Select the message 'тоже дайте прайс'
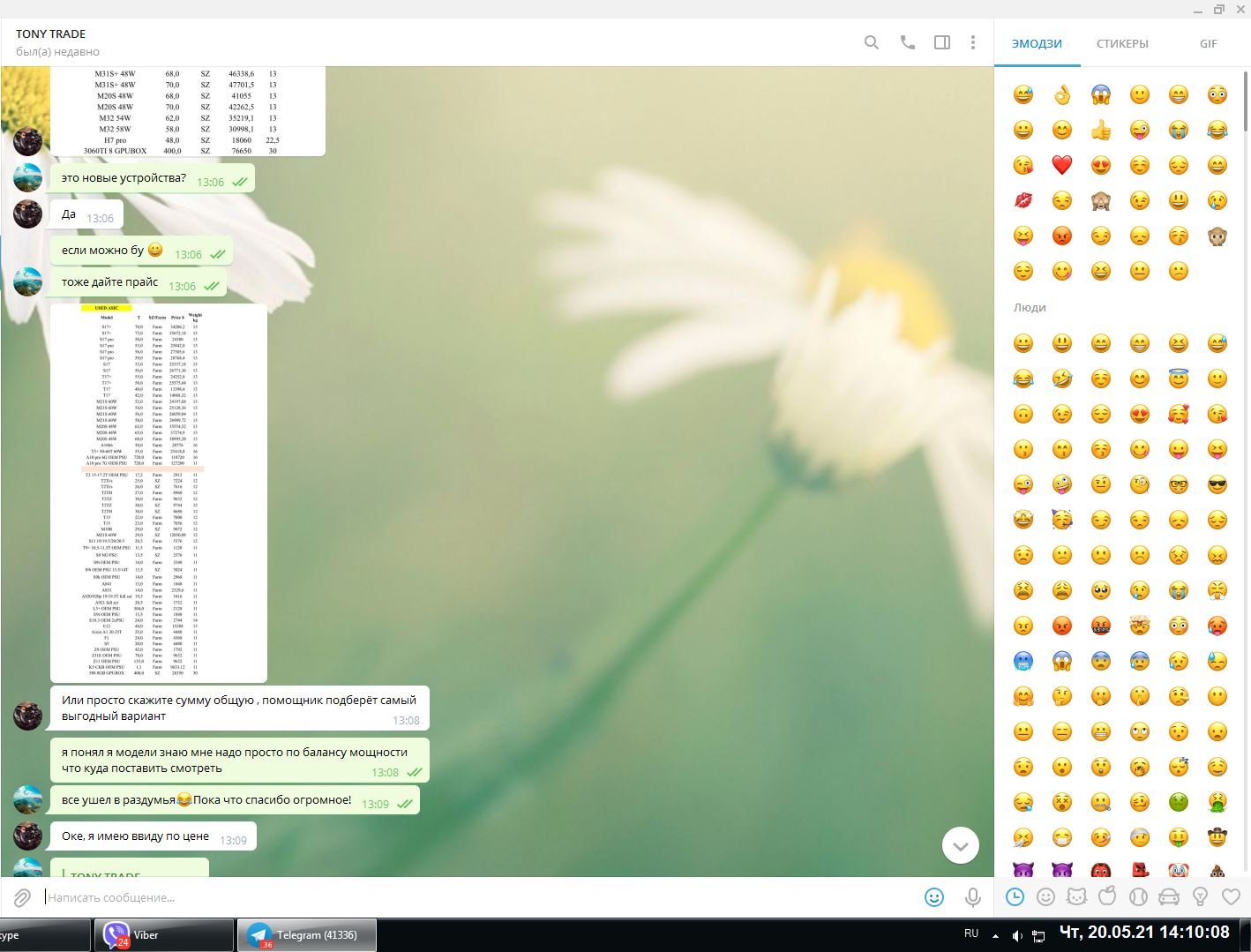 139,283
